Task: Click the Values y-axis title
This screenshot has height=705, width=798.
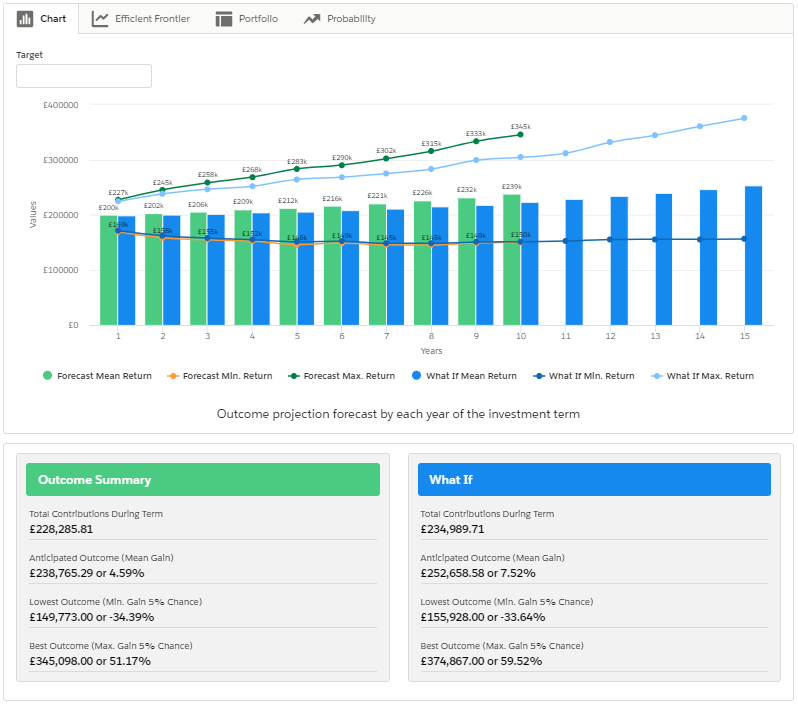Action: [33, 214]
